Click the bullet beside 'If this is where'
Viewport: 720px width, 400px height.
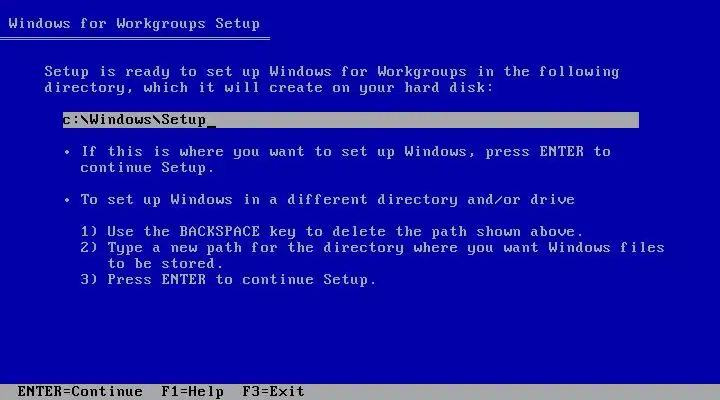tap(68, 152)
